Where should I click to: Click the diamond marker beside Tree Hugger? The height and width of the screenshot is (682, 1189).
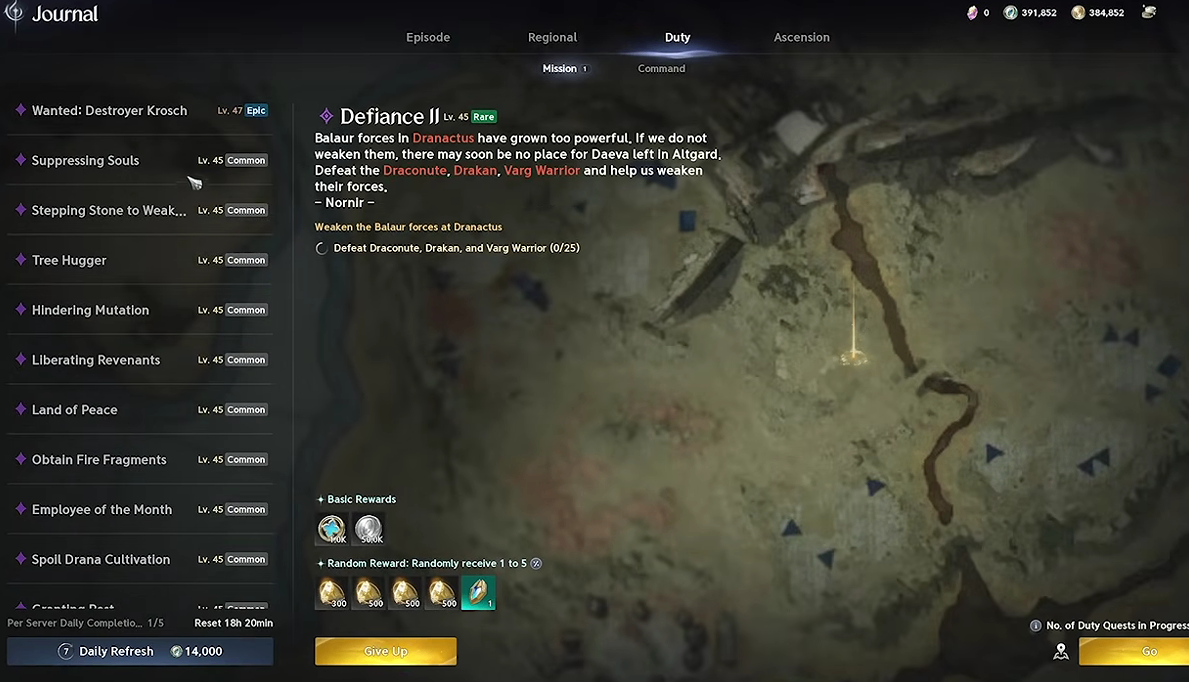coord(20,259)
